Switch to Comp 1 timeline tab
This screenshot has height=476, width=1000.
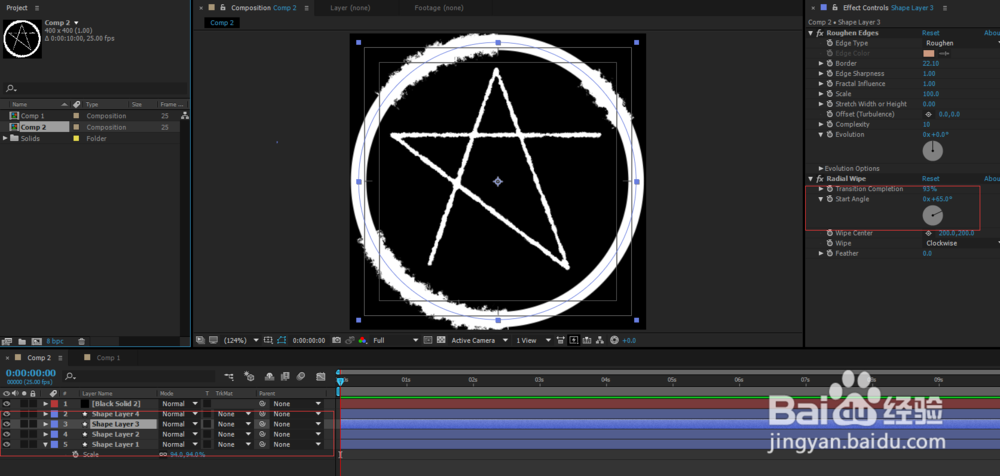(108, 358)
